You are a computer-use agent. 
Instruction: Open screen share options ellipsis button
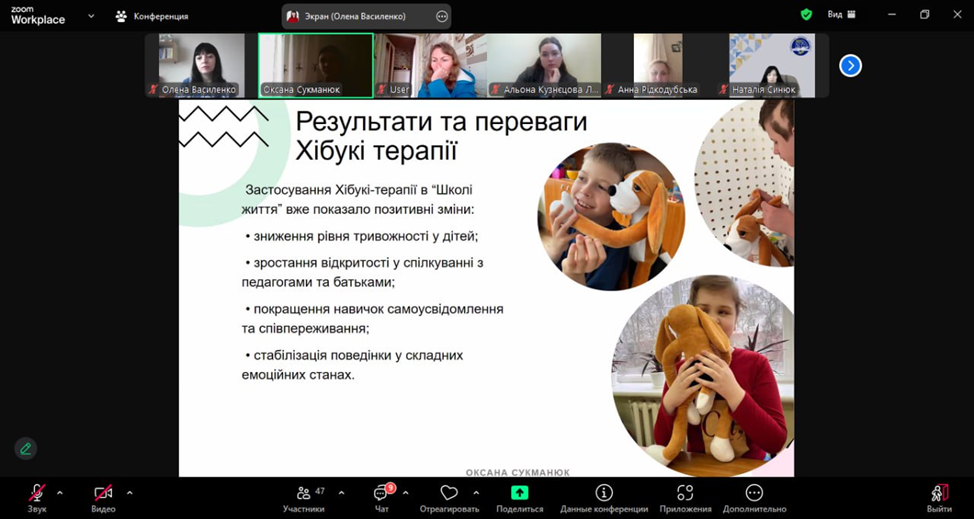tap(442, 17)
